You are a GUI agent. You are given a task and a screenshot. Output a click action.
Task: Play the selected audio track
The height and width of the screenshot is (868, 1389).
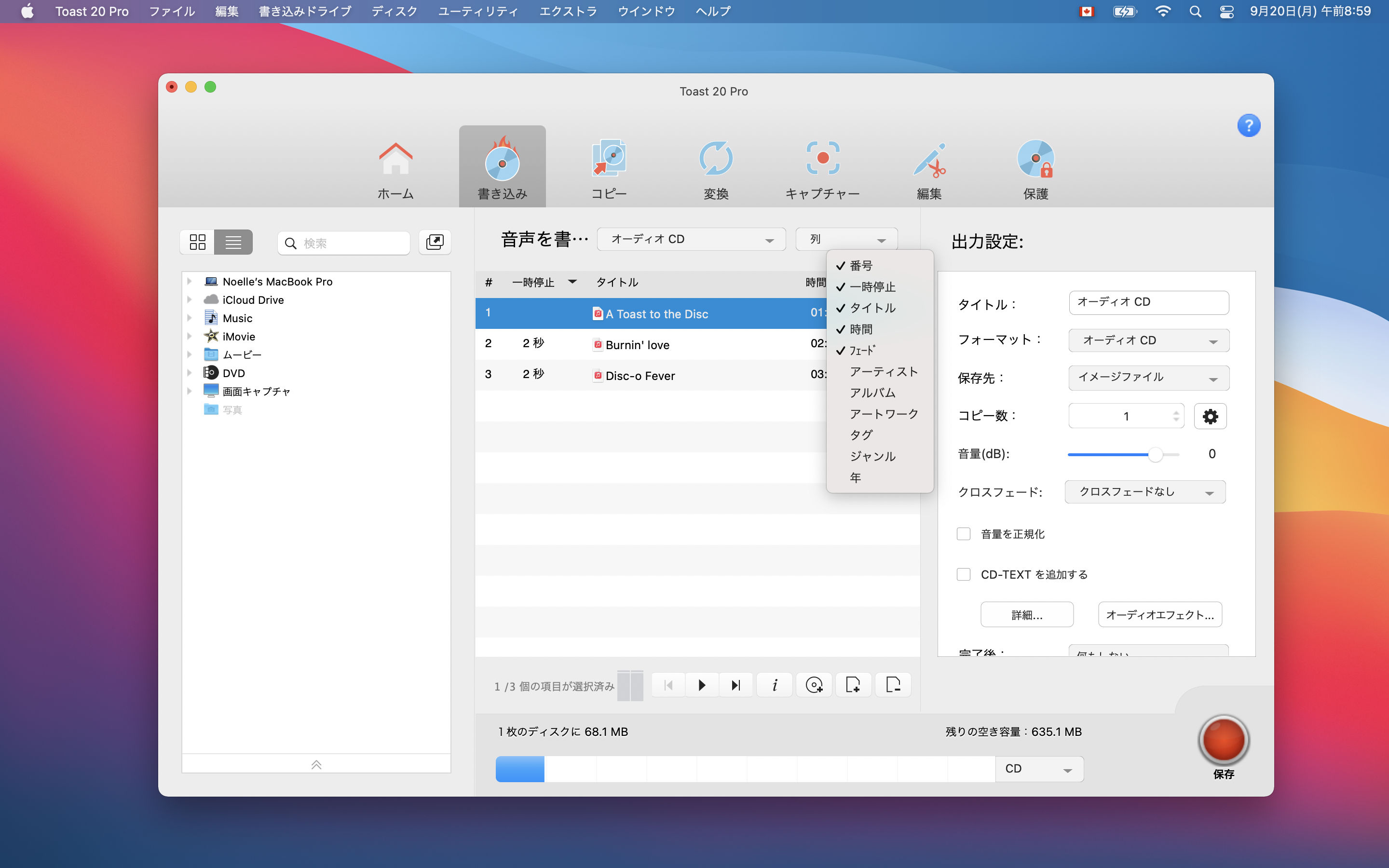tap(701, 685)
